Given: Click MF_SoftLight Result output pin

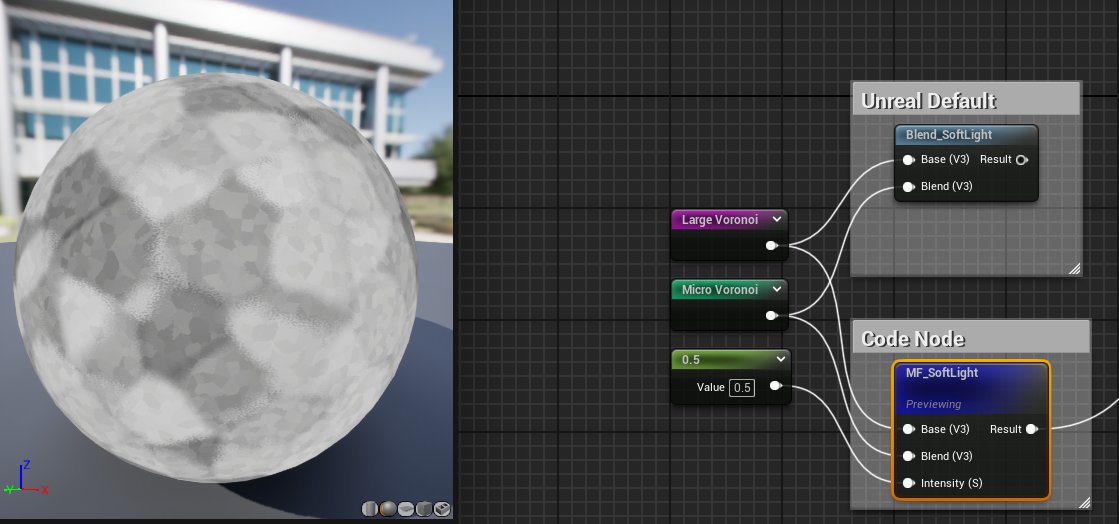Looking at the screenshot, I should 1031,429.
